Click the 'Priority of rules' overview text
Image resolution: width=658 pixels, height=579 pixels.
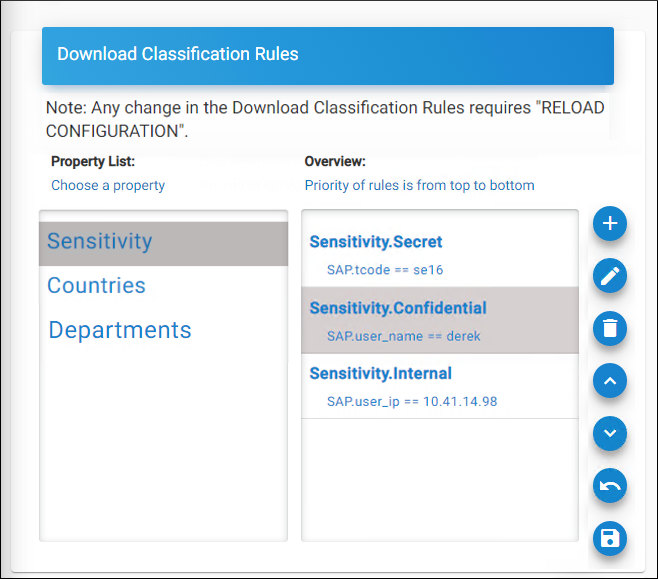[419, 185]
